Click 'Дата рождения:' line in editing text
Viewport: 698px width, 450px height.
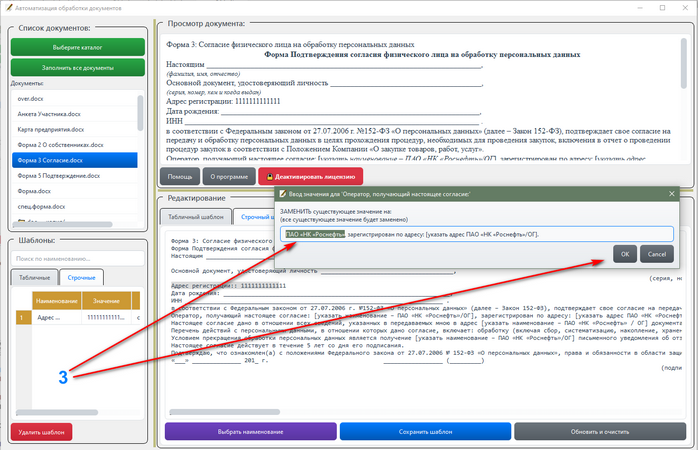pyautogui.click(x=311, y=293)
